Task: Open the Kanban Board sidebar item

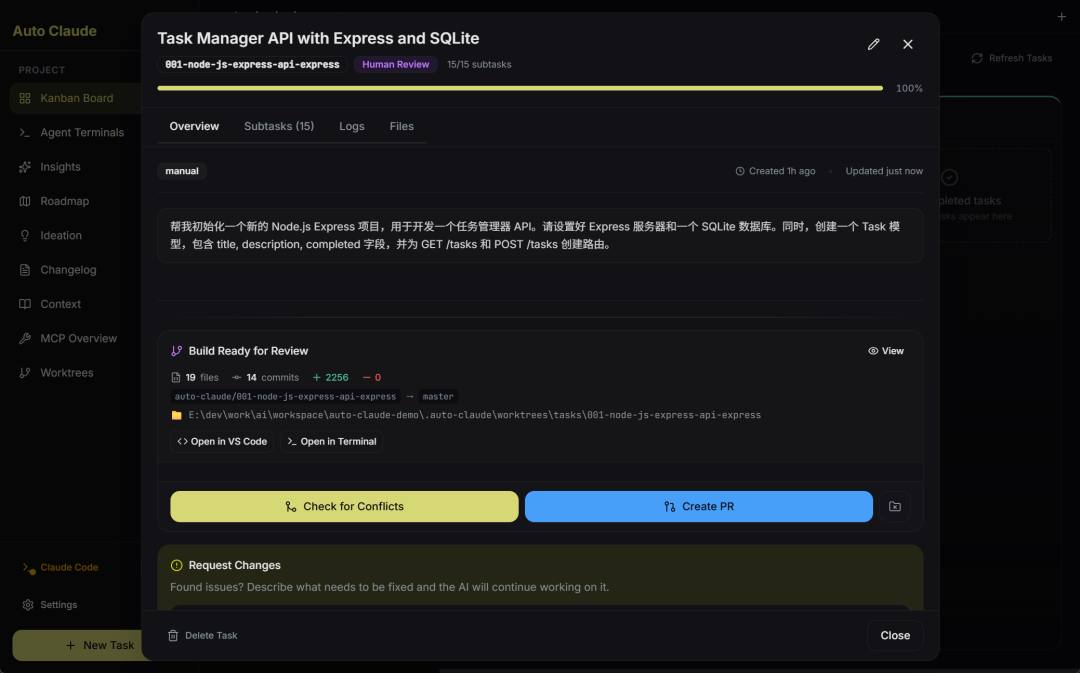Action: pos(76,98)
